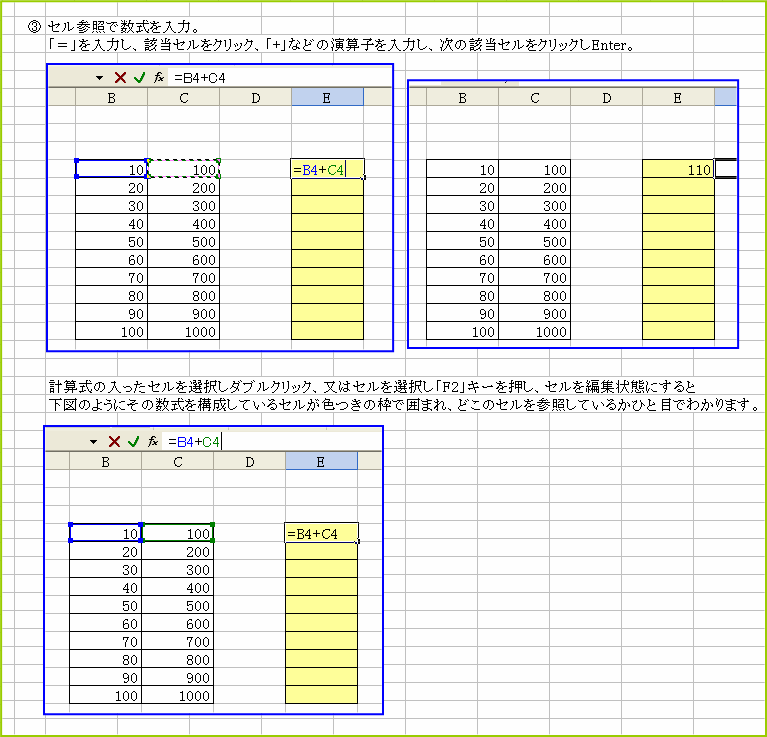Select column C header in upper-left example

(x=183, y=97)
